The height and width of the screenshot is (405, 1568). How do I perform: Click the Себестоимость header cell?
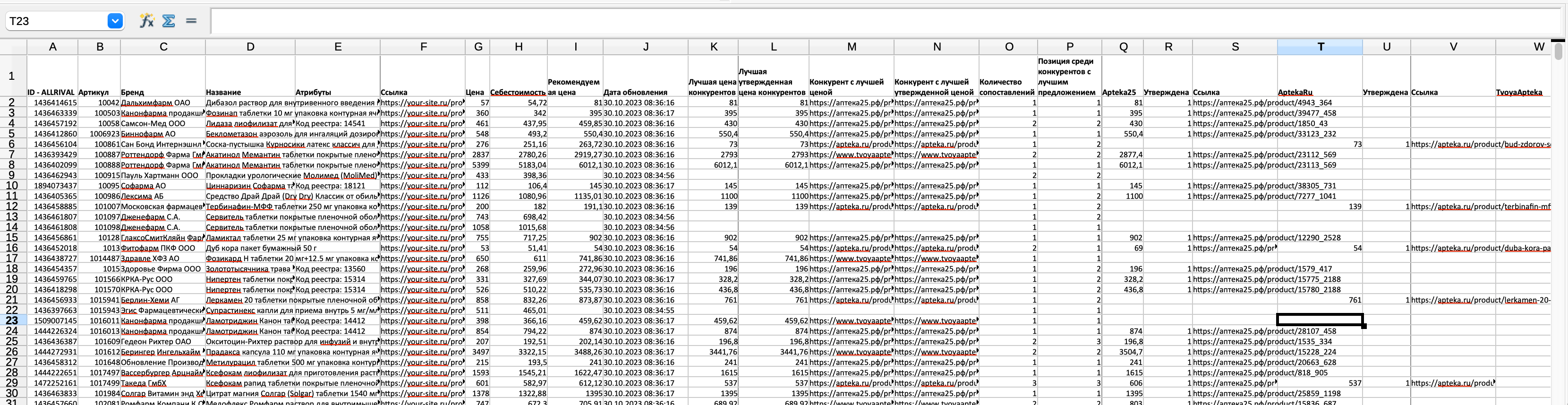click(x=518, y=93)
